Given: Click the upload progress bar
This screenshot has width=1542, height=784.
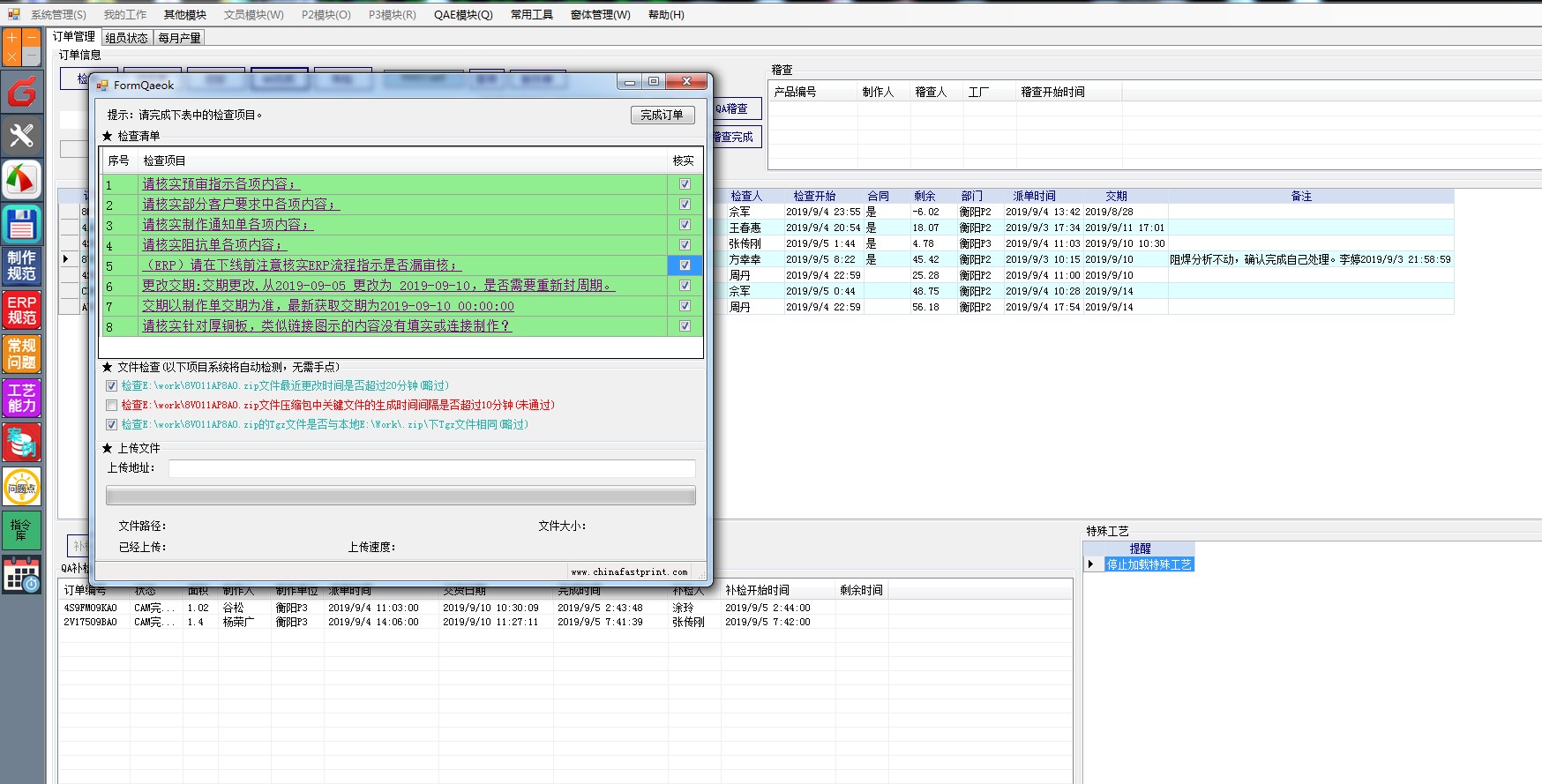Looking at the screenshot, I should coord(400,496).
